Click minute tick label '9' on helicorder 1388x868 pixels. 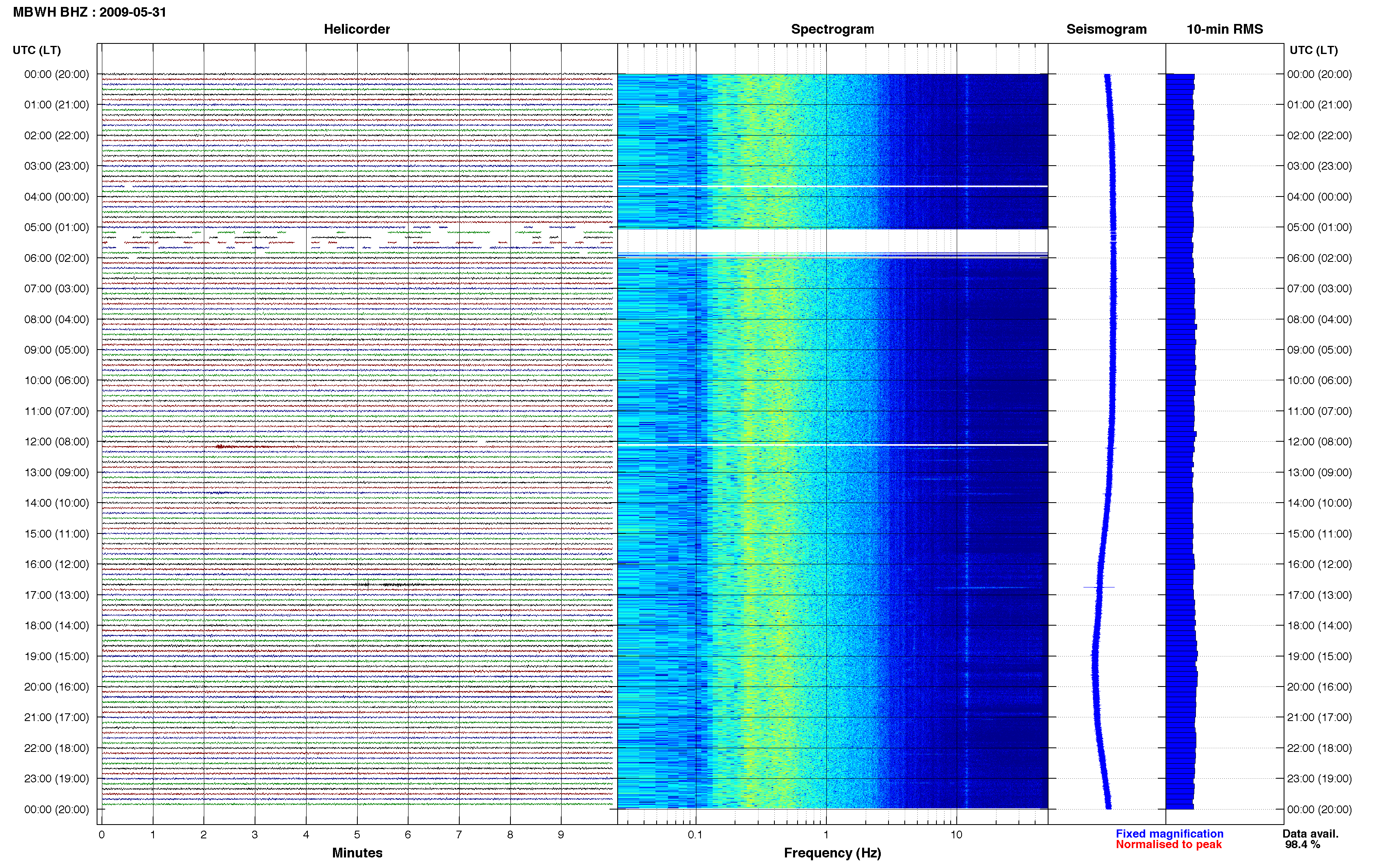pos(561,835)
